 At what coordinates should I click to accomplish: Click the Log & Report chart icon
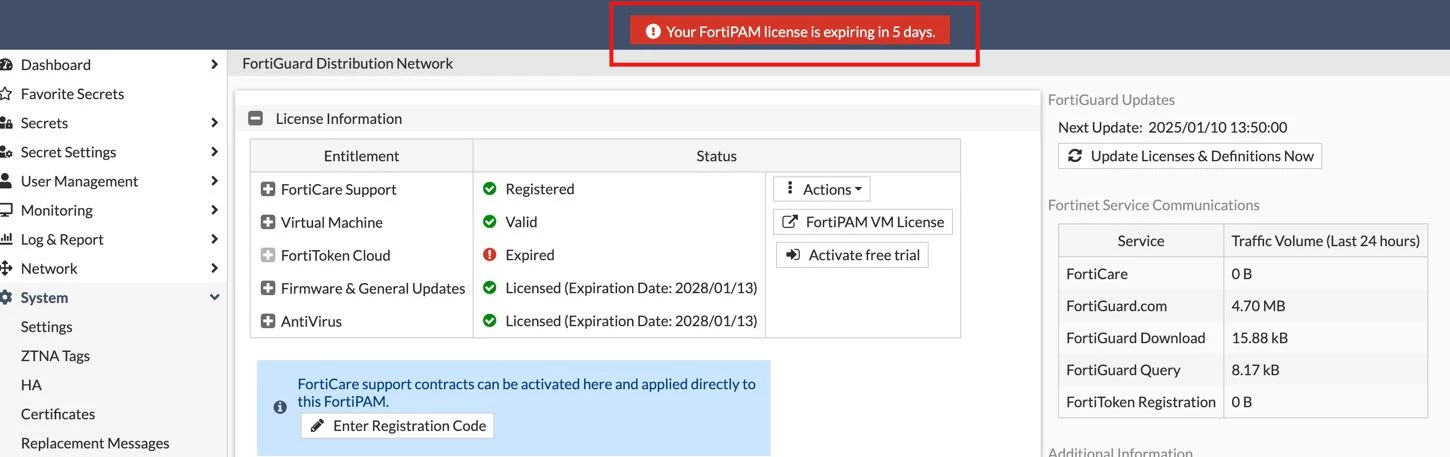[5, 239]
